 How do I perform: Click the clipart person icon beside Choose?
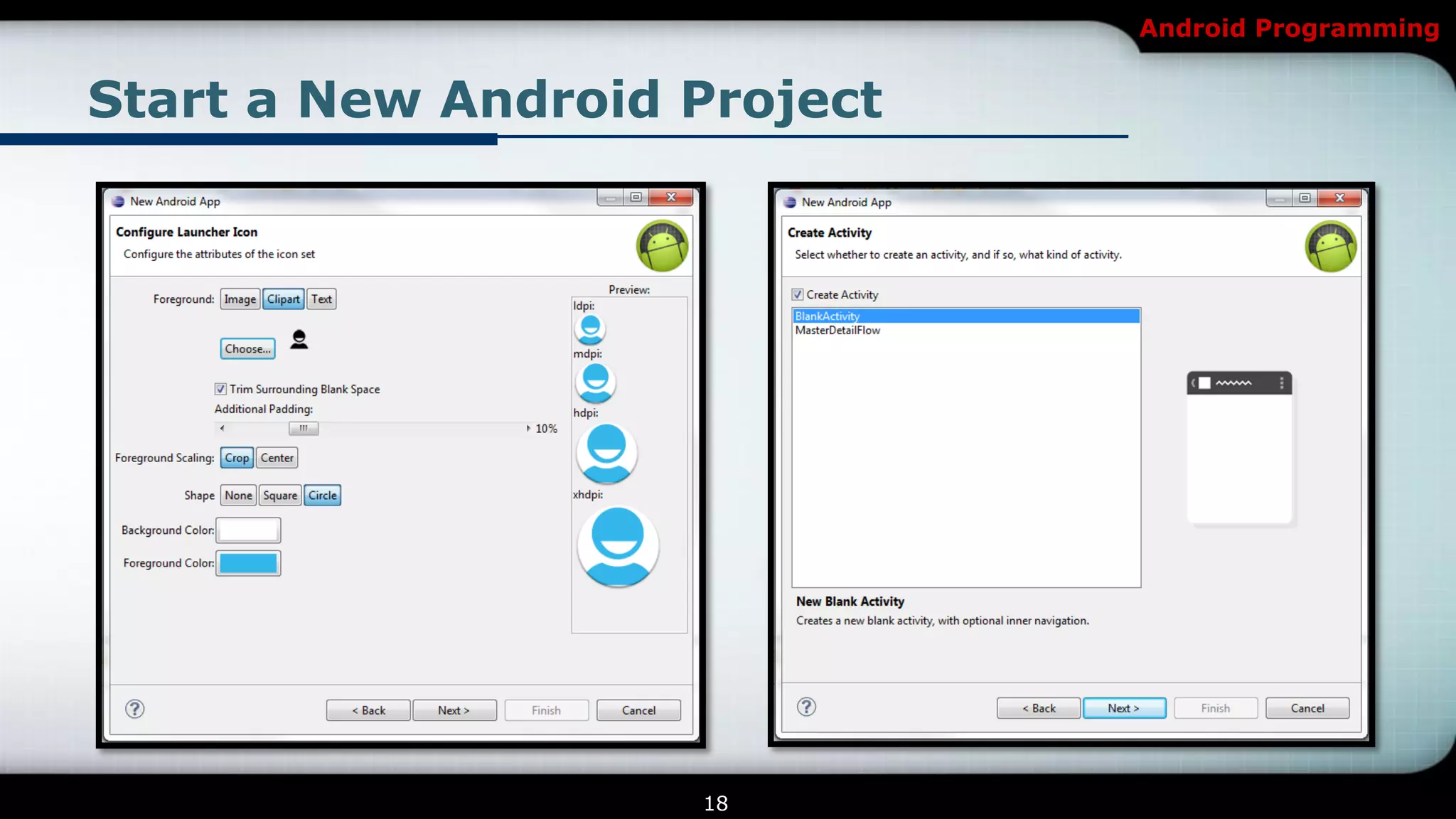pos(299,340)
